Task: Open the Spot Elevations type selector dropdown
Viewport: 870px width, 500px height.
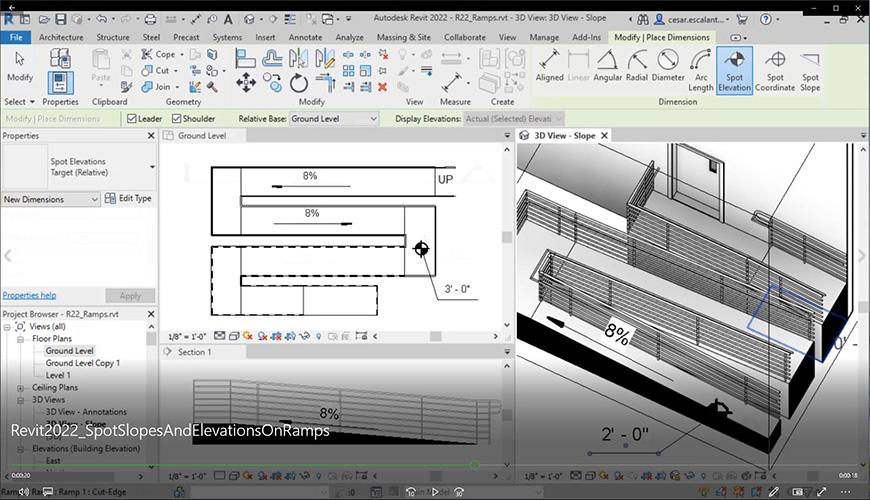Action: tap(152, 166)
